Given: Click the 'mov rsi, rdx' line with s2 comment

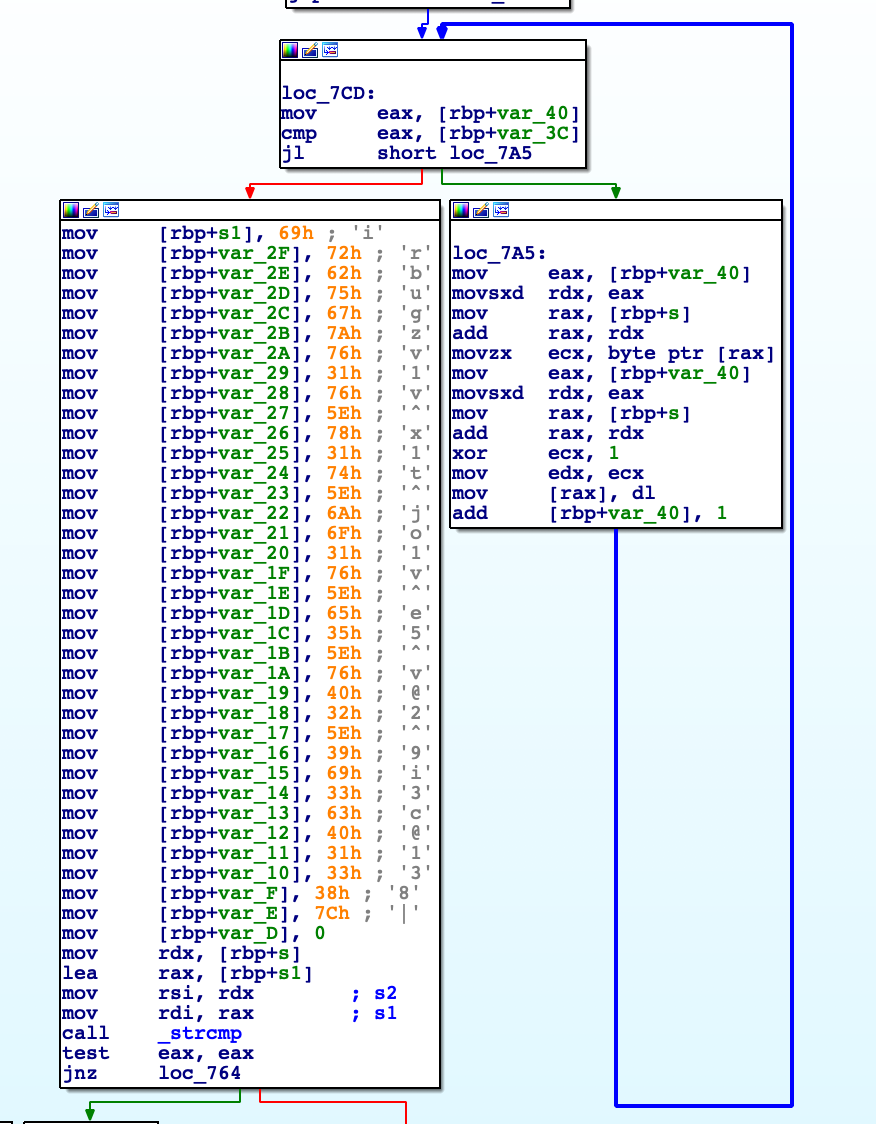Looking at the screenshot, I should coord(229,994).
